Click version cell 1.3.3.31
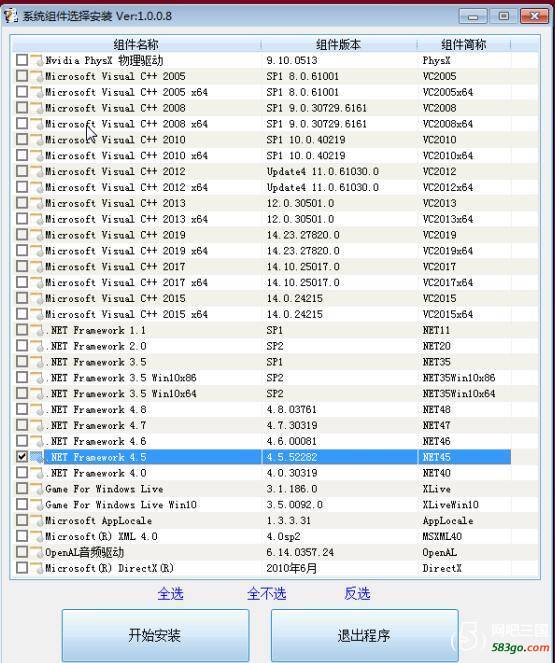 (x=288, y=521)
